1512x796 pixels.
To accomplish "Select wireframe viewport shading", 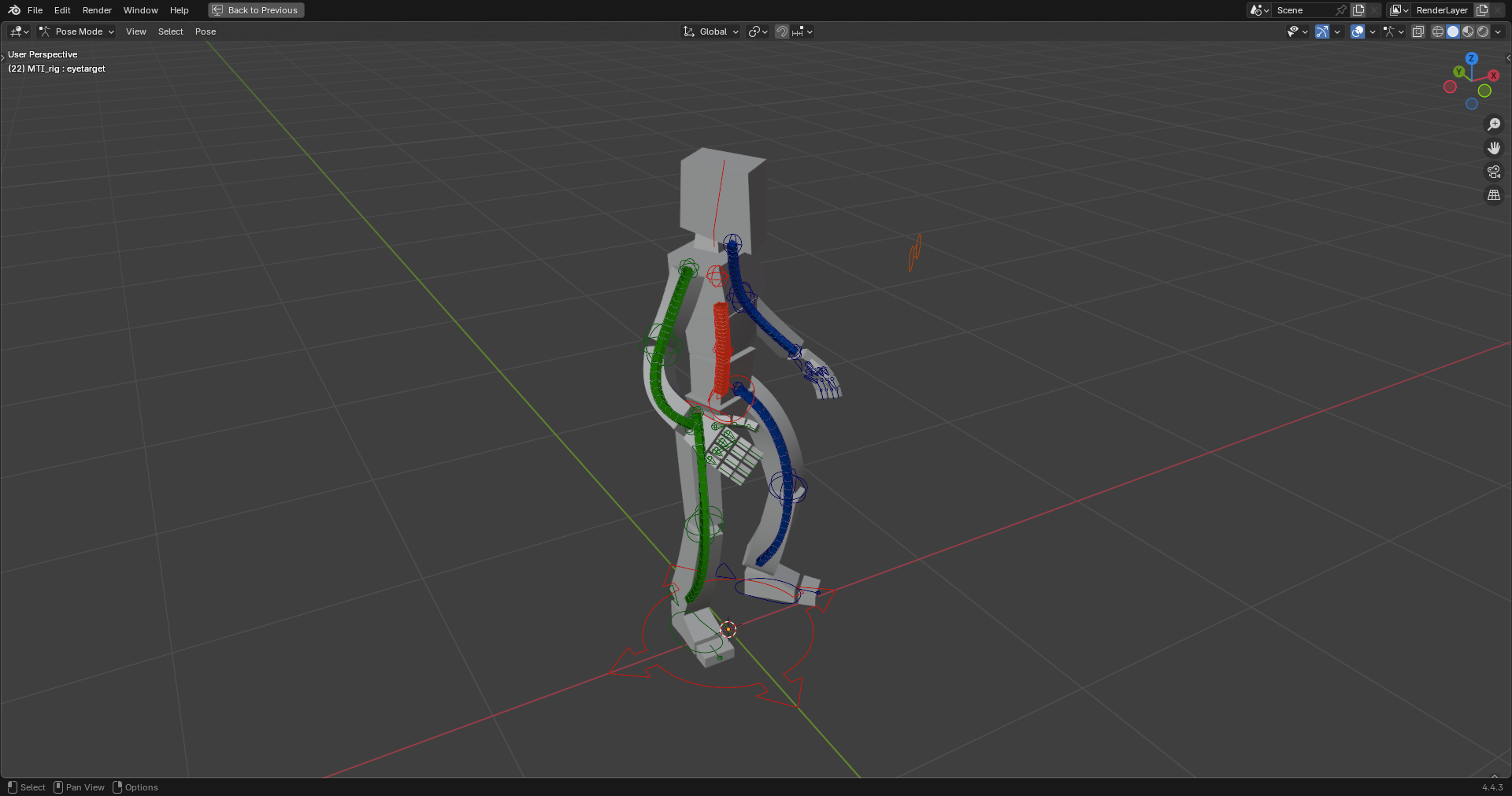I will coord(1438,31).
